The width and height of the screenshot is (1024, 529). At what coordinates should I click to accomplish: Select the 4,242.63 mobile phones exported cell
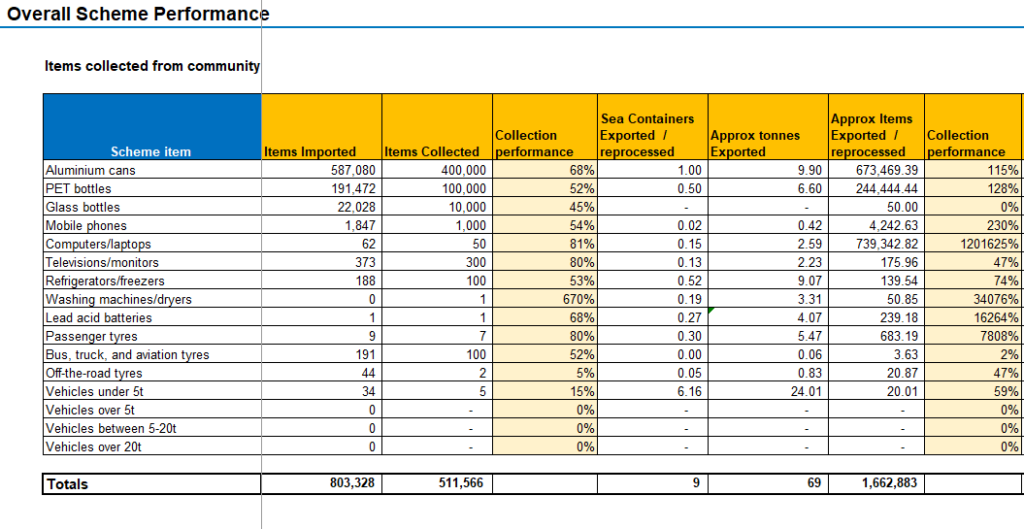click(x=876, y=225)
